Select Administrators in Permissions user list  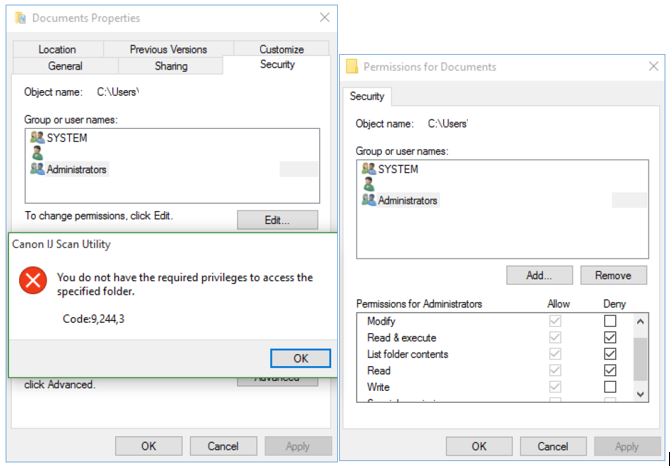408,200
